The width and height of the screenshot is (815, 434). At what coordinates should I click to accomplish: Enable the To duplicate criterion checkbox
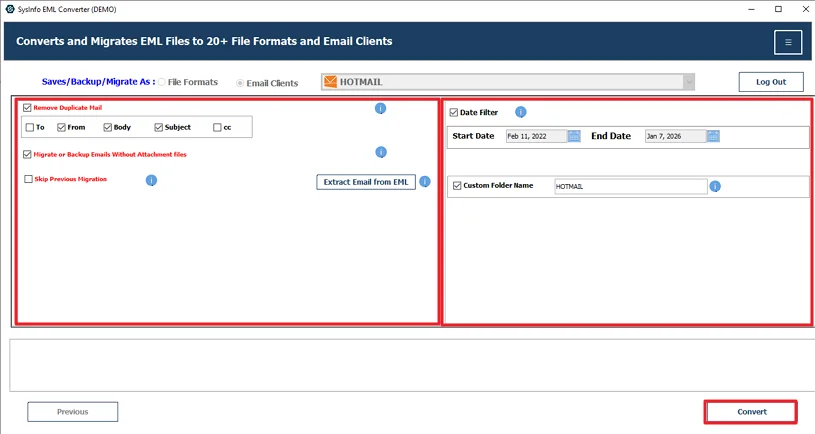30,127
